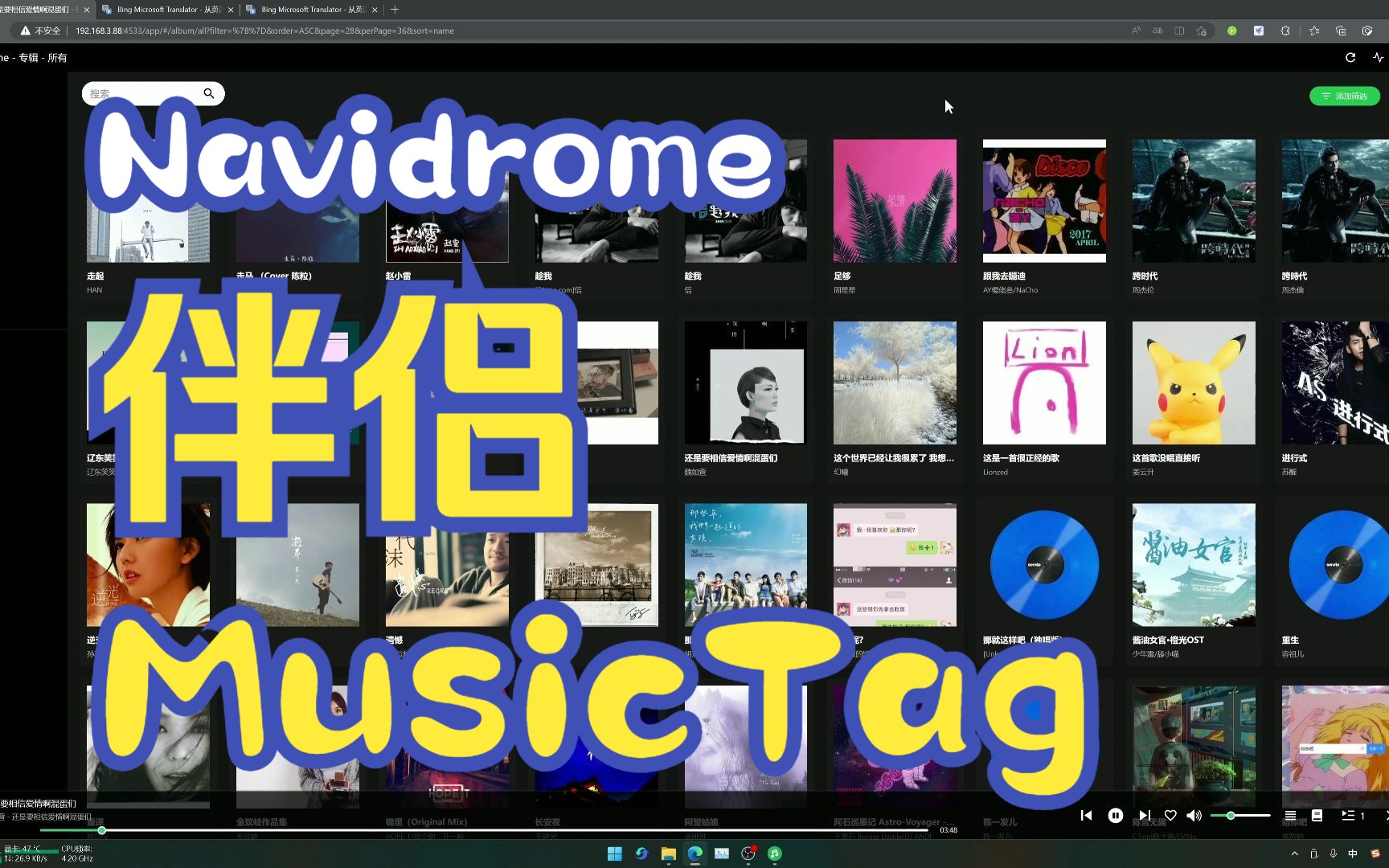Click the read aloud icon in address bar

[x=1136, y=31]
